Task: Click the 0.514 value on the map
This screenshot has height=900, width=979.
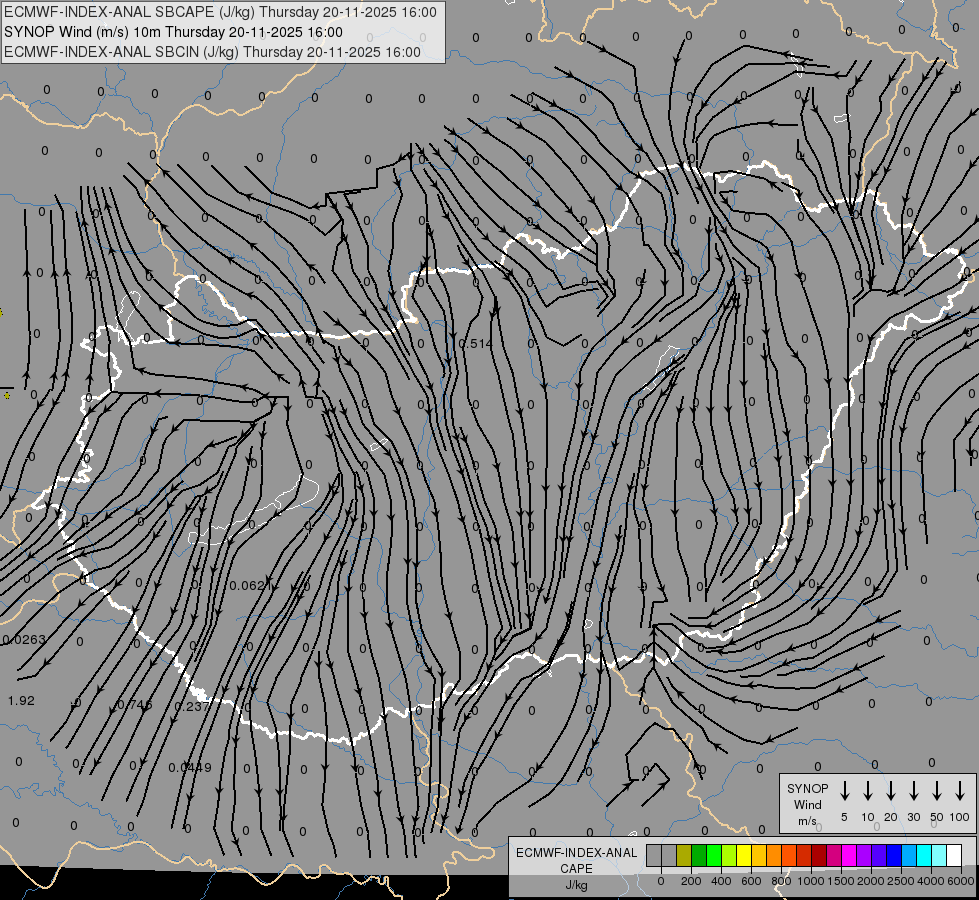Action: pos(476,344)
